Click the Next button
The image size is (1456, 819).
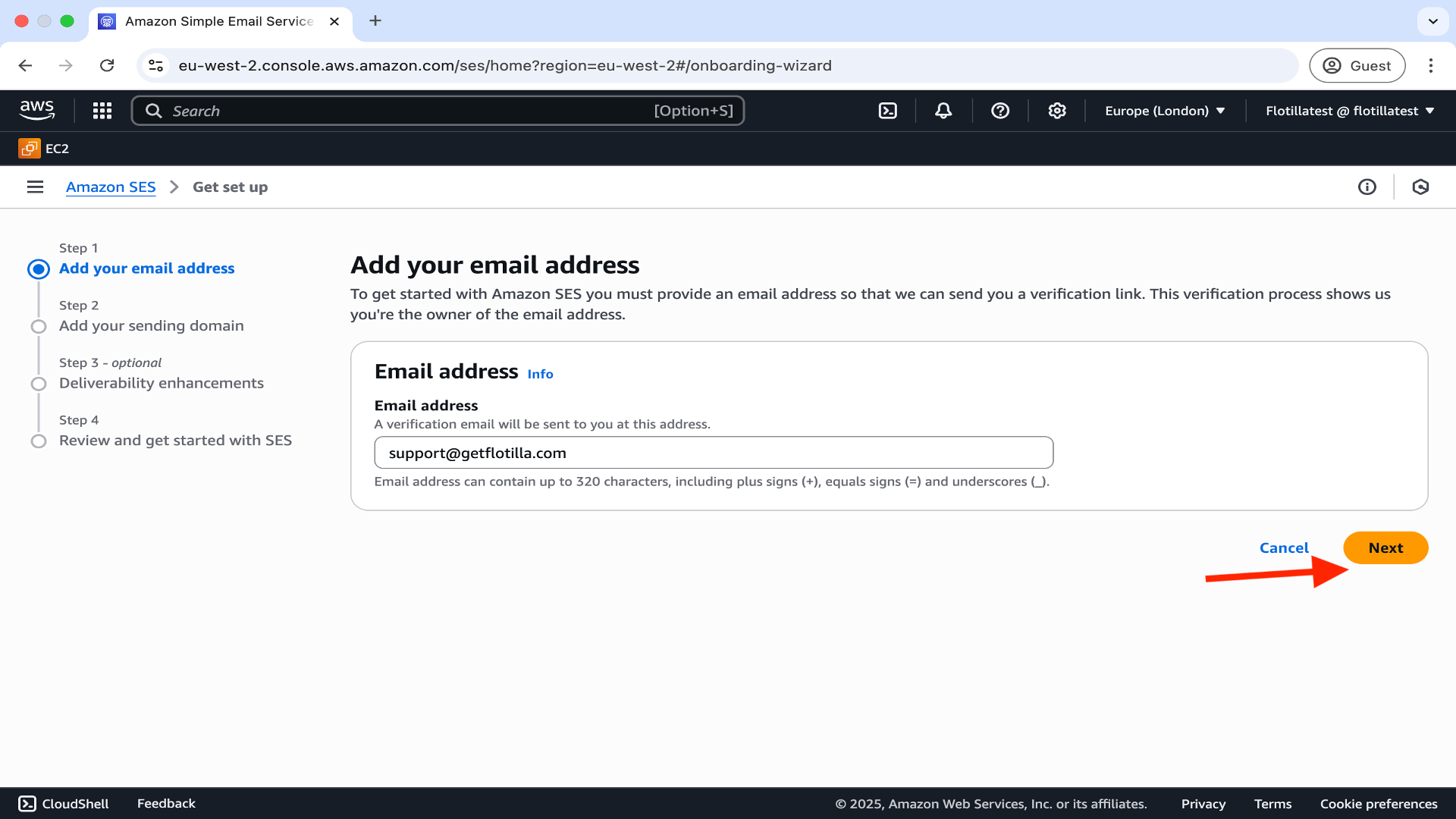click(x=1385, y=548)
